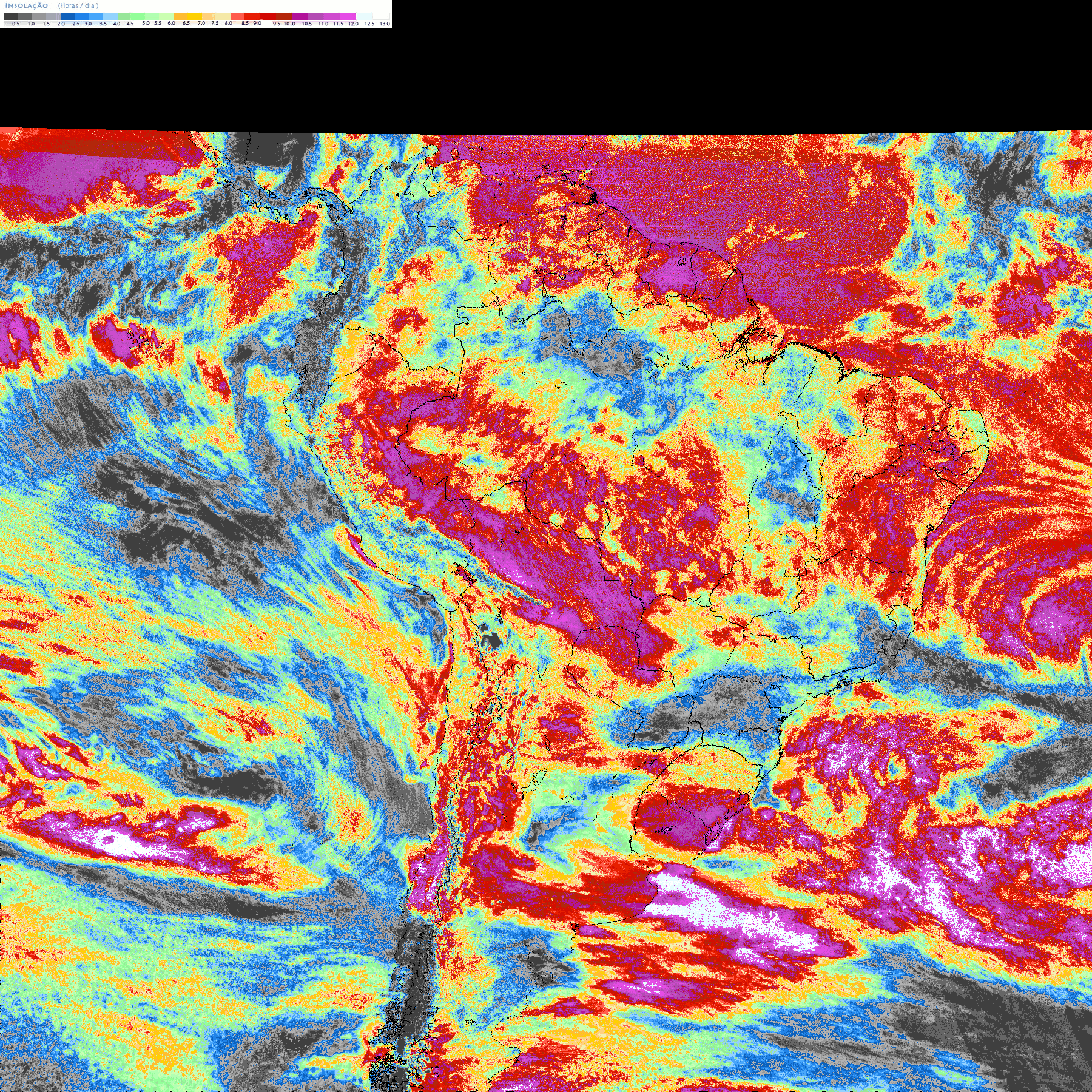Click the 10.5 legend value label
This screenshot has height=1092, width=1092.
click(x=307, y=24)
